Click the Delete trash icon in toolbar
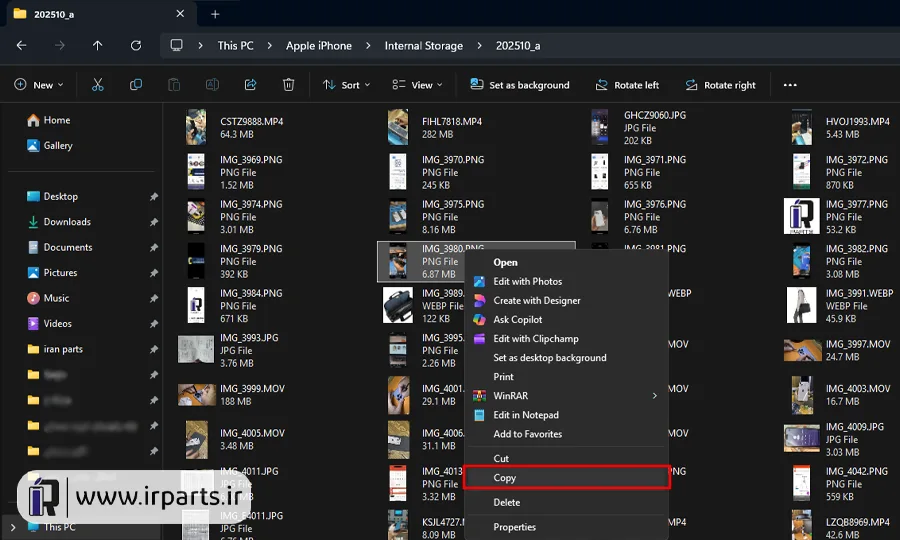 pos(289,85)
